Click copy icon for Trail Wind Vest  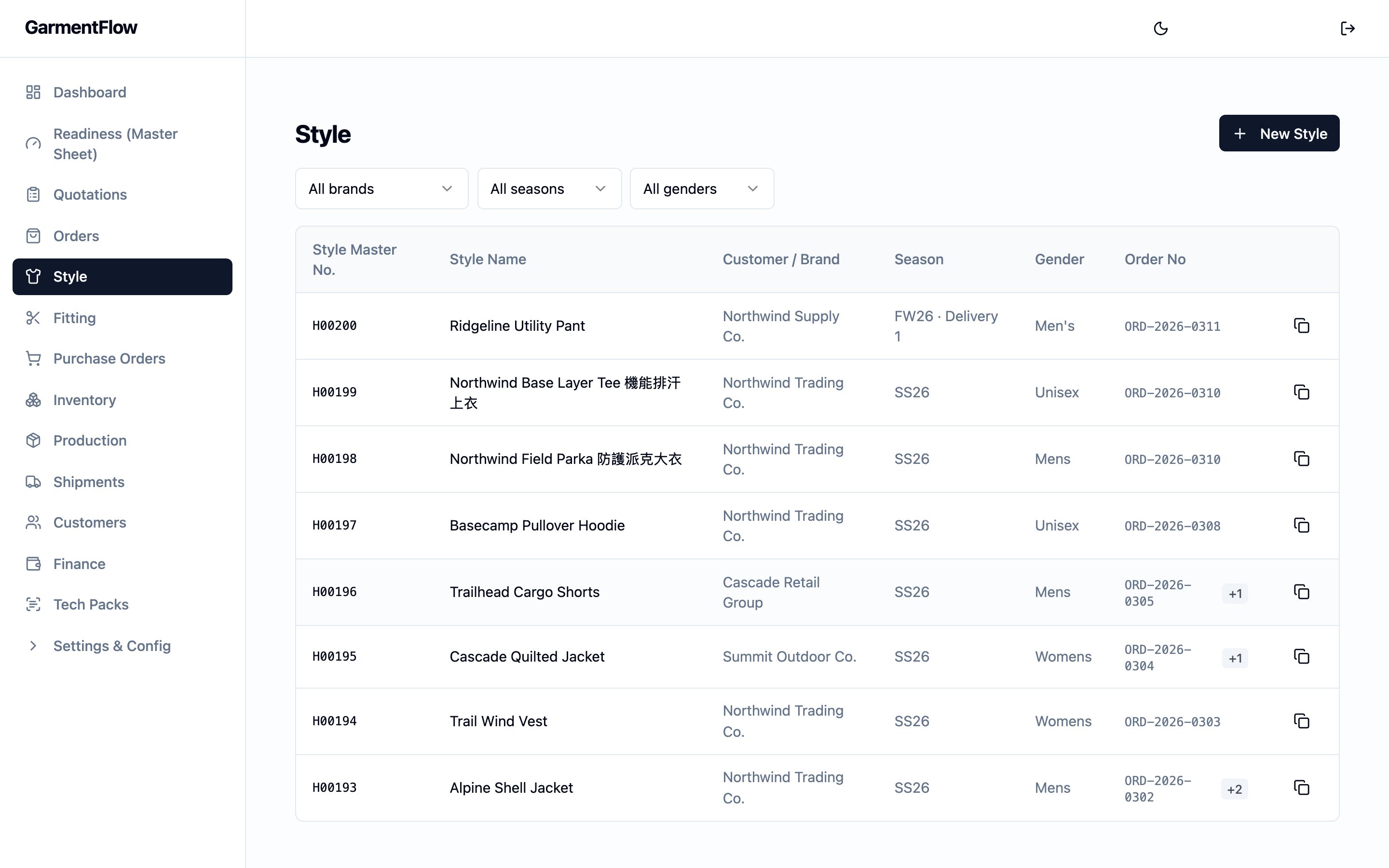1301,721
